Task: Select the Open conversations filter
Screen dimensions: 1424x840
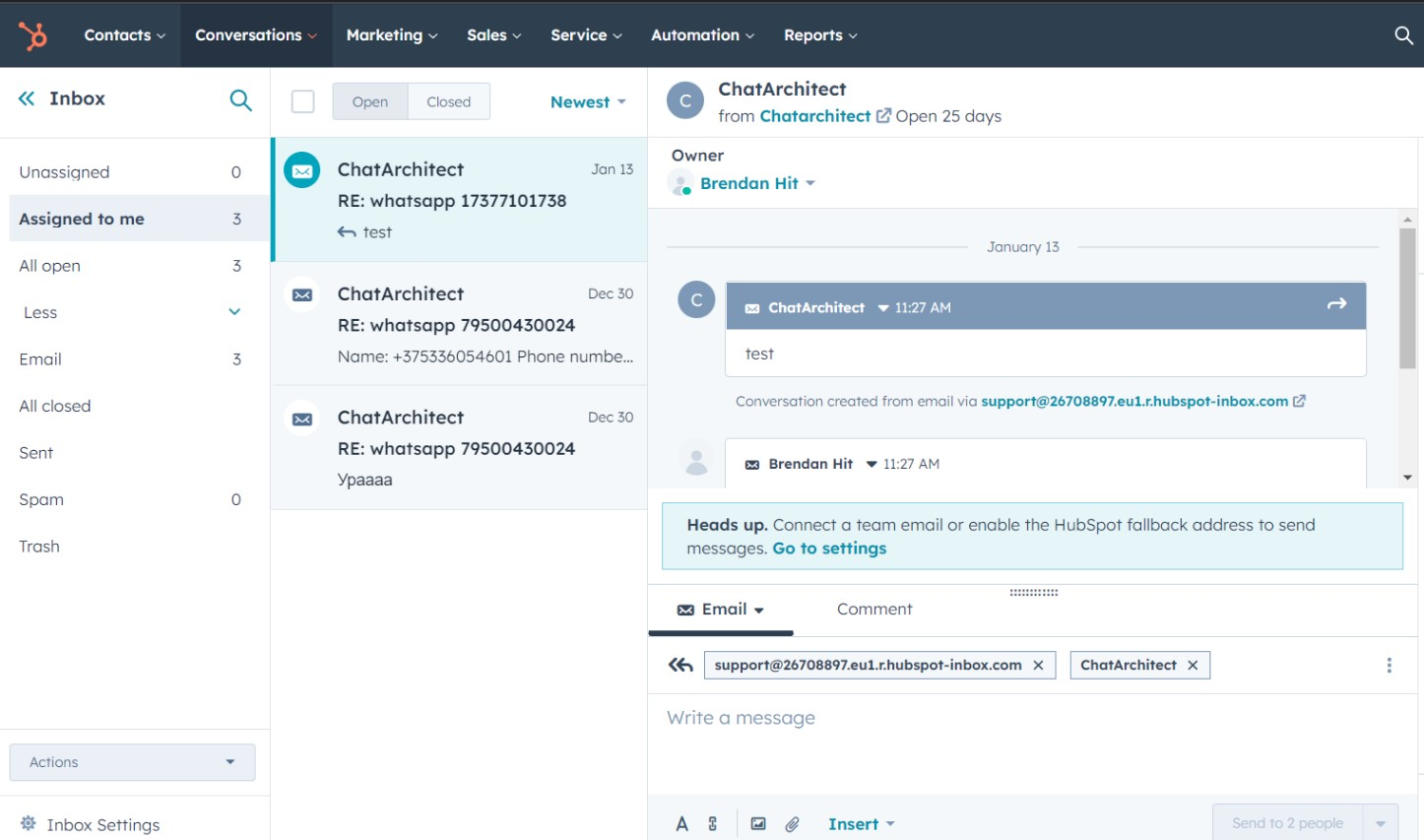Action: 370,101
